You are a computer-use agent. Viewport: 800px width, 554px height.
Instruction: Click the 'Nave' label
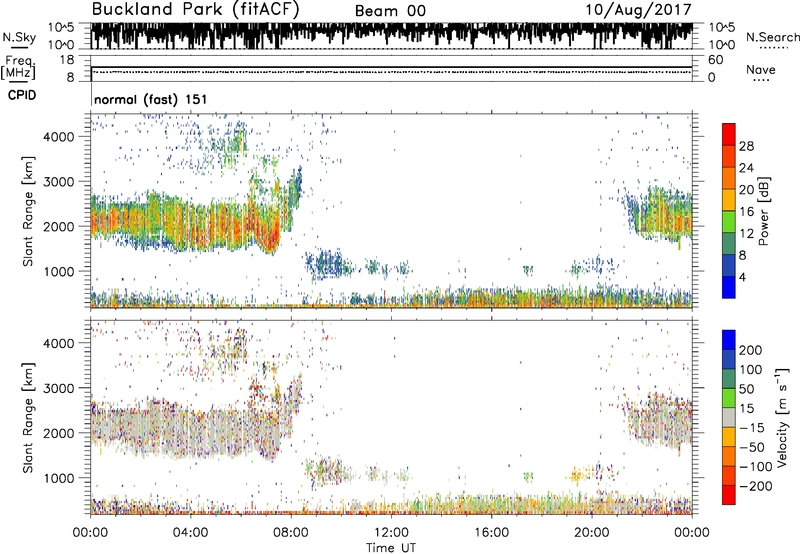761,69
